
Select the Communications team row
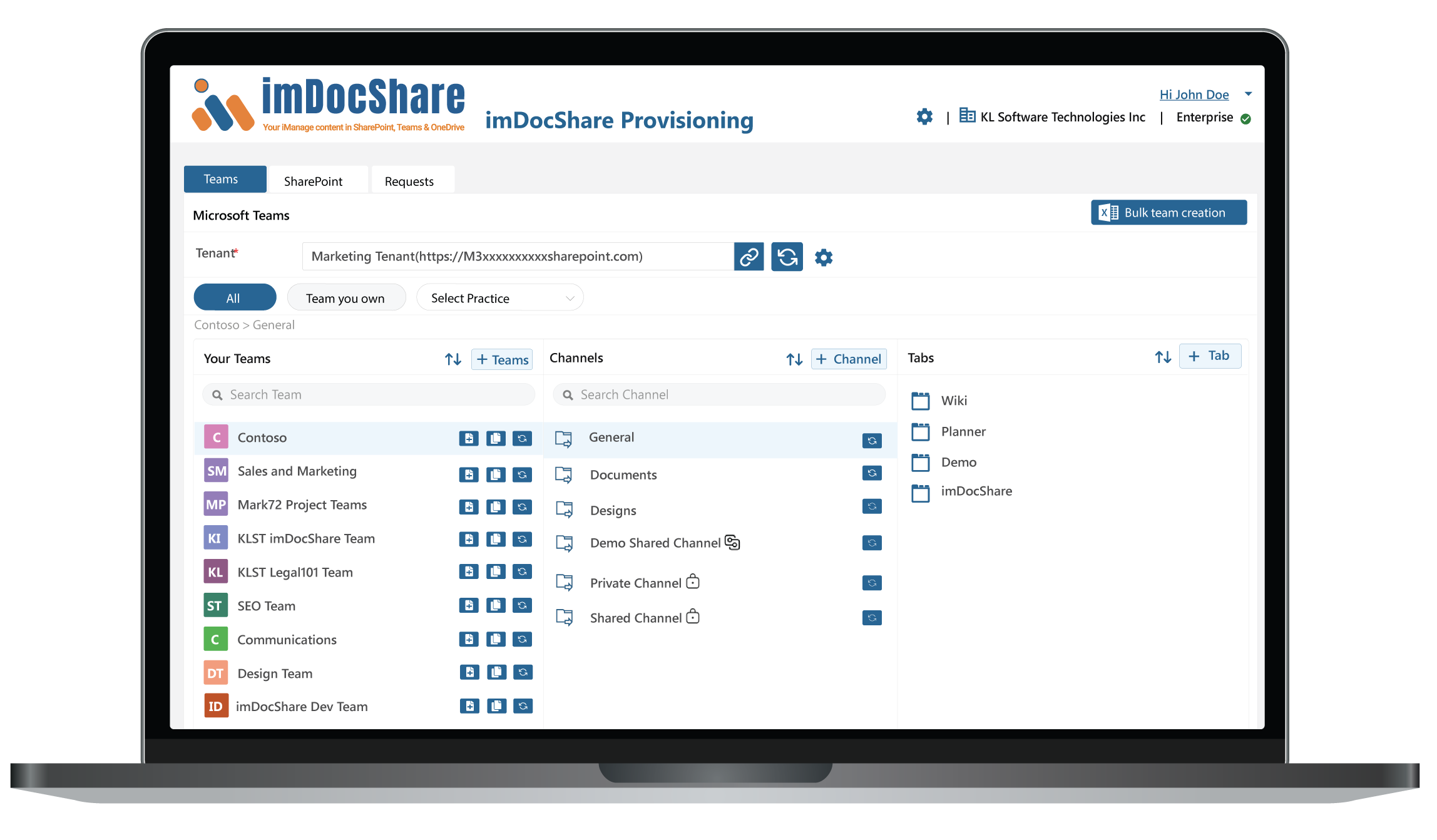pos(369,640)
